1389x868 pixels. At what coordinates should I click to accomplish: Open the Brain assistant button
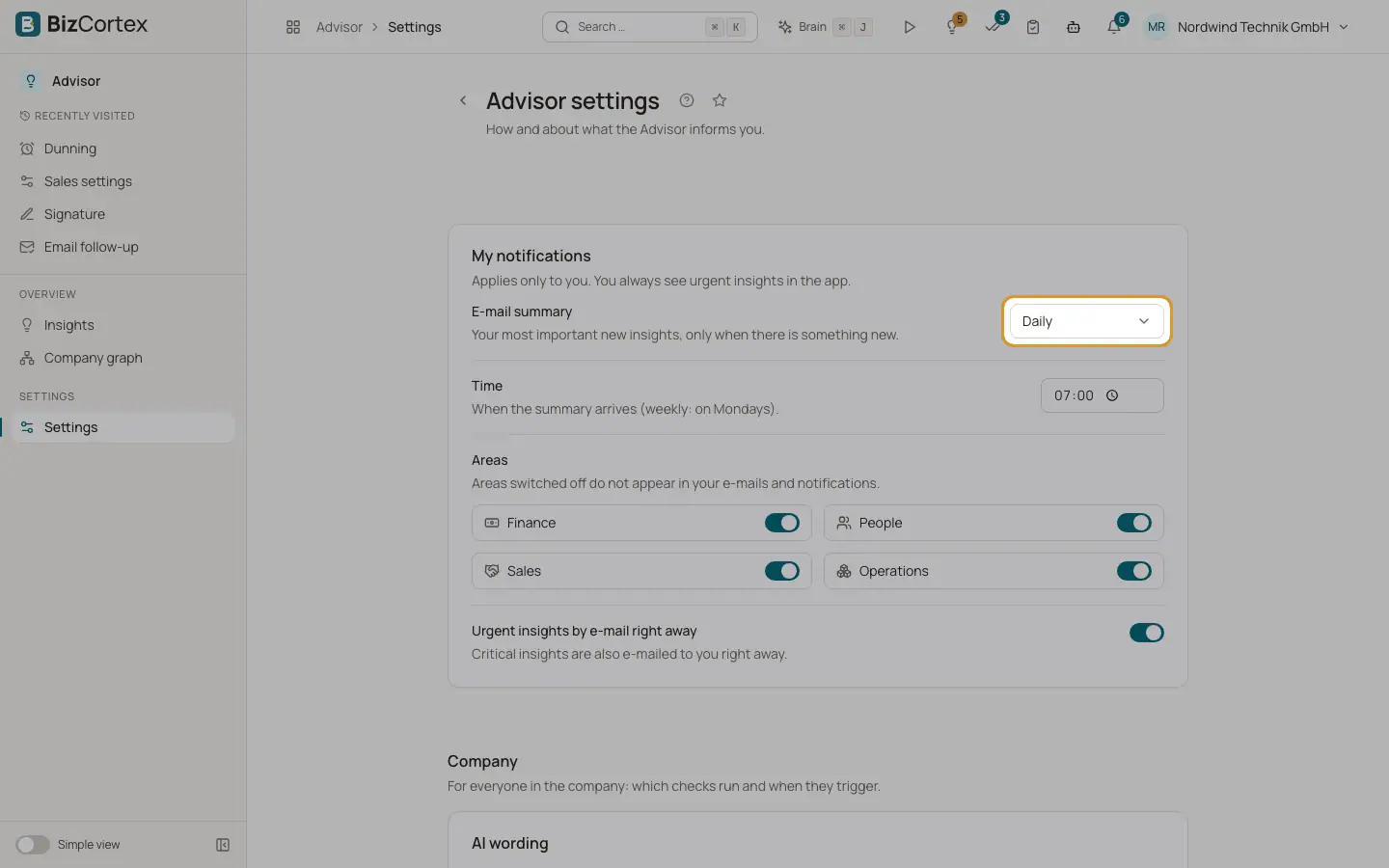826,27
